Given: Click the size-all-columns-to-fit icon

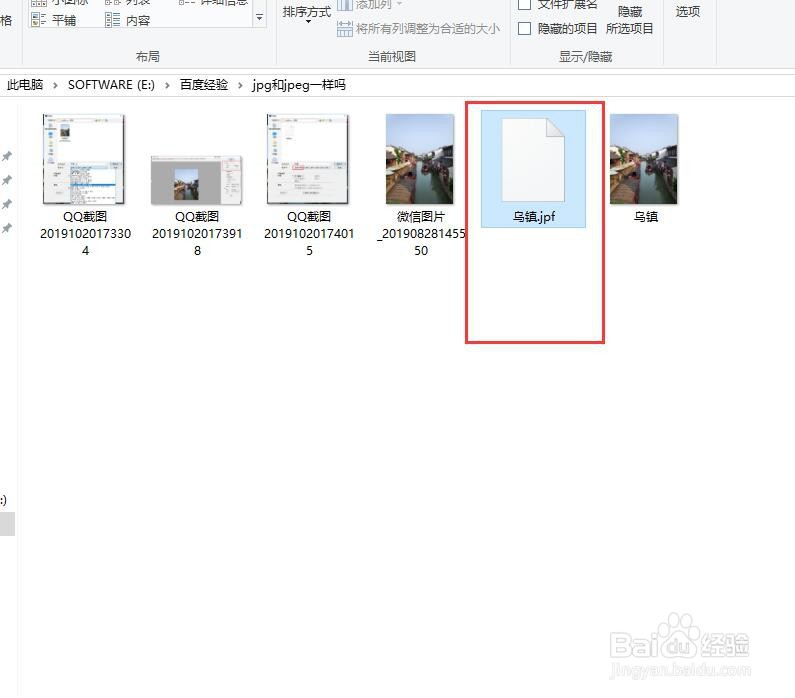Looking at the screenshot, I should click(345, 28).
